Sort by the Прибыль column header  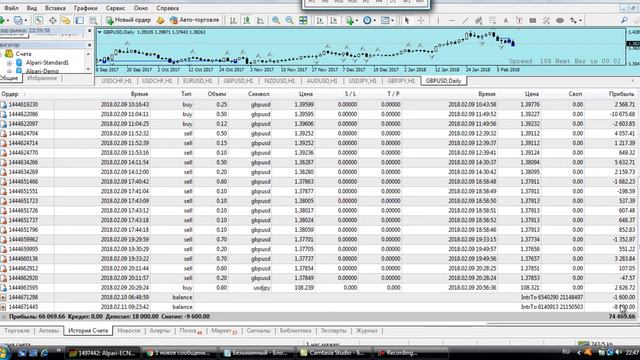[621, 94]
